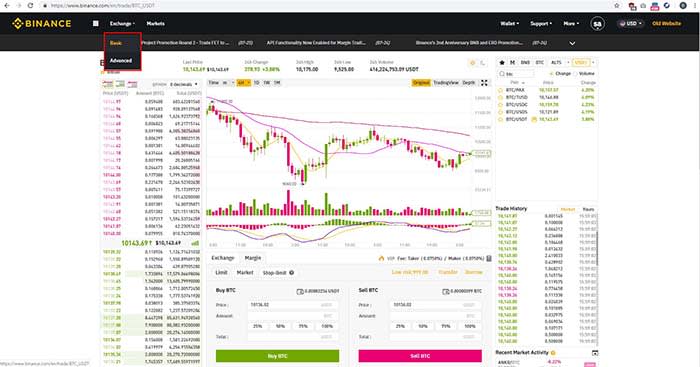Open the fee calculator icon

pos(489,258)
